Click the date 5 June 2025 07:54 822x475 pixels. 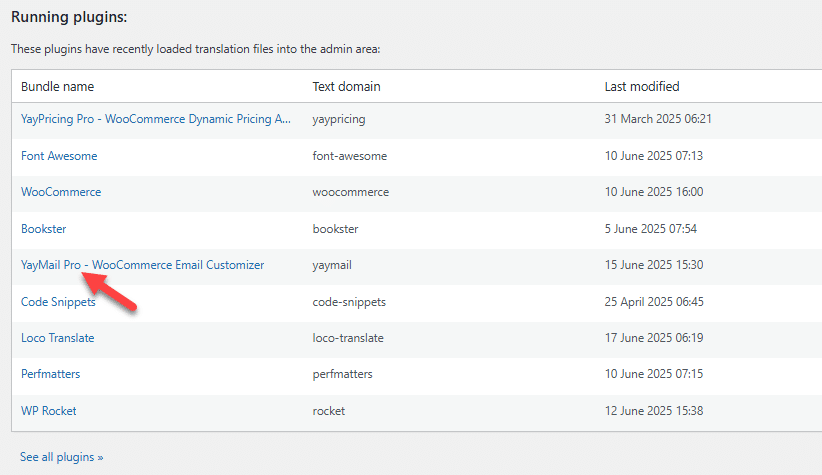pos(651,229)
